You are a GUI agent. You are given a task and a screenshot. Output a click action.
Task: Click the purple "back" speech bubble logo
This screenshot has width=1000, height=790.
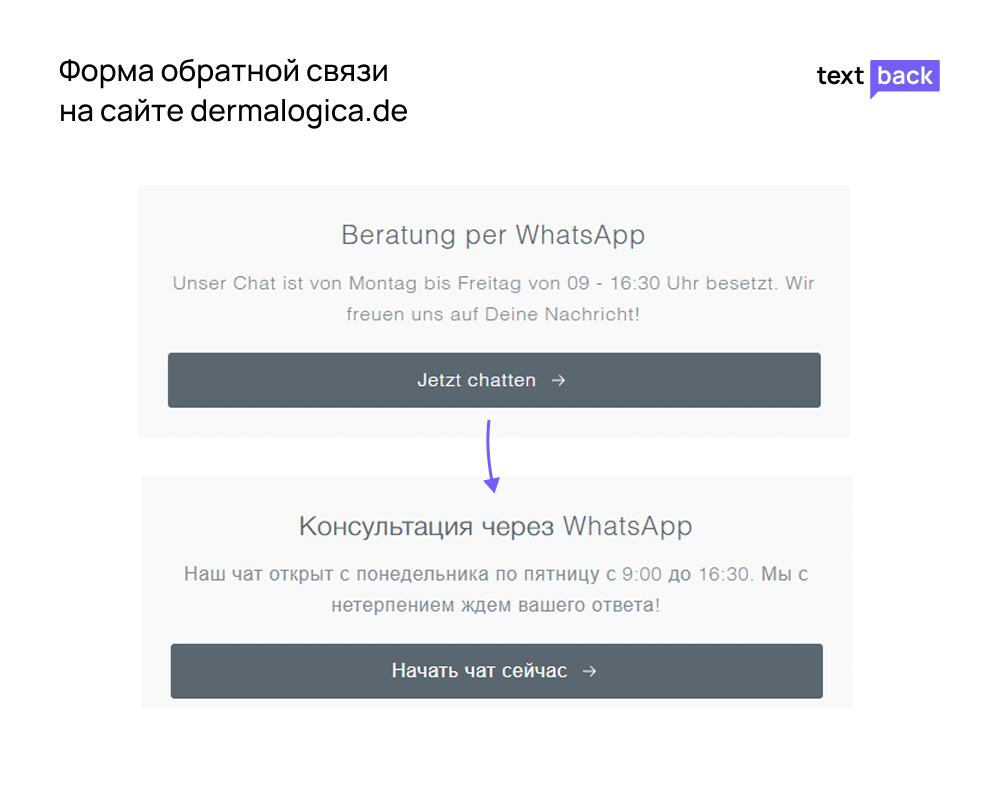(904, 78)
